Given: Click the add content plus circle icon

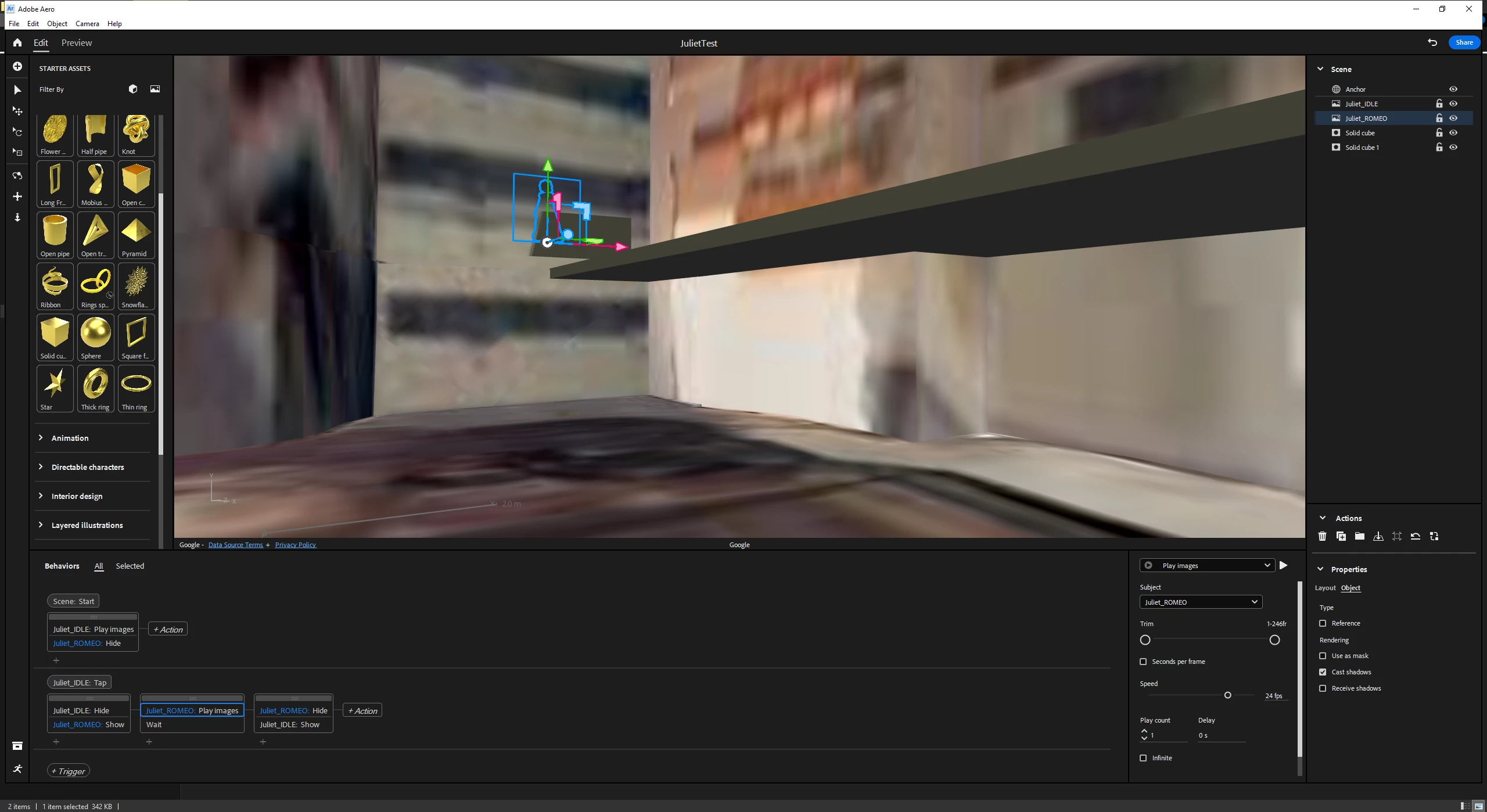Looking at the screenshot, I should point(17,66).
